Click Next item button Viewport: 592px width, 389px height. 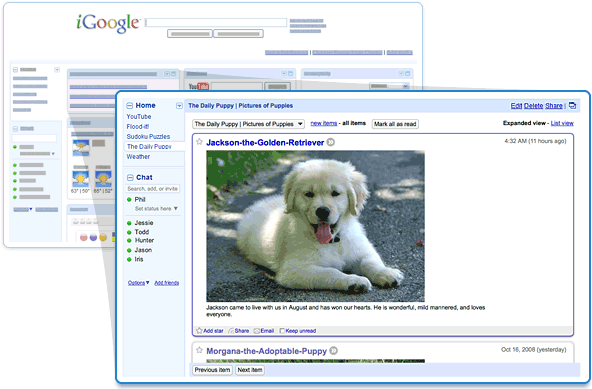[x=250, y=370]
